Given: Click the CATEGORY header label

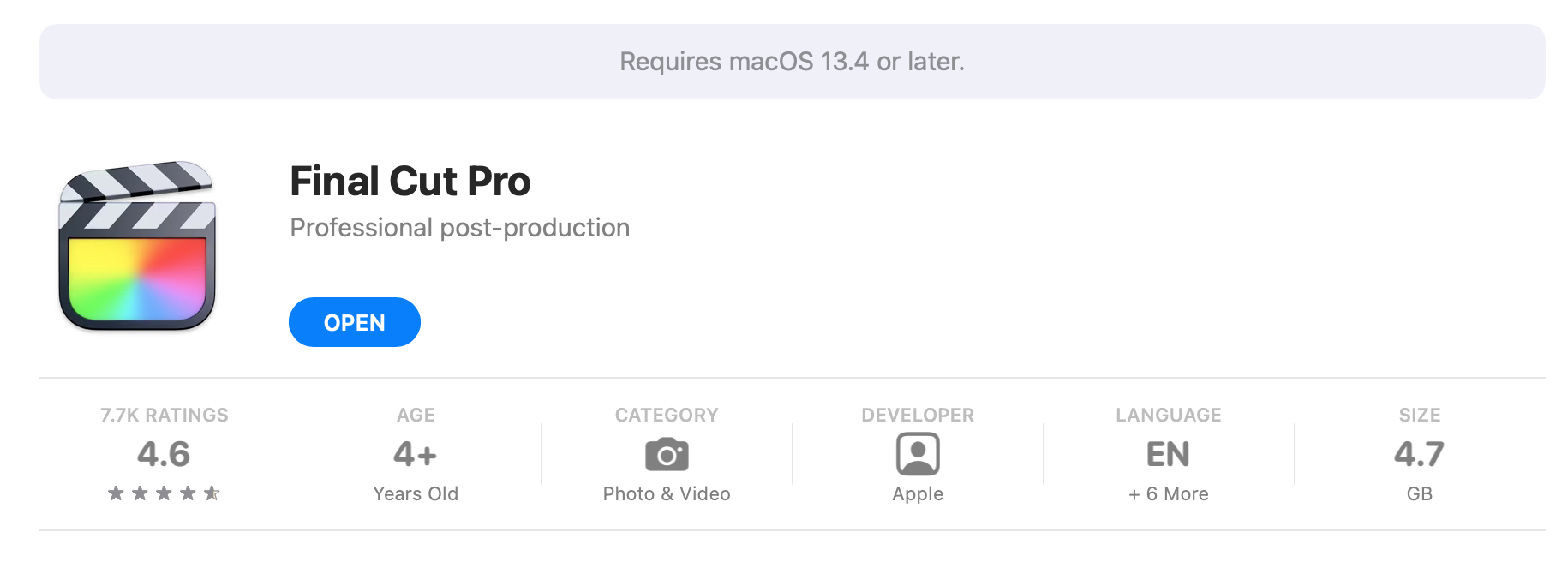Looking at the screenshot, I should click(x=667, y=416).
